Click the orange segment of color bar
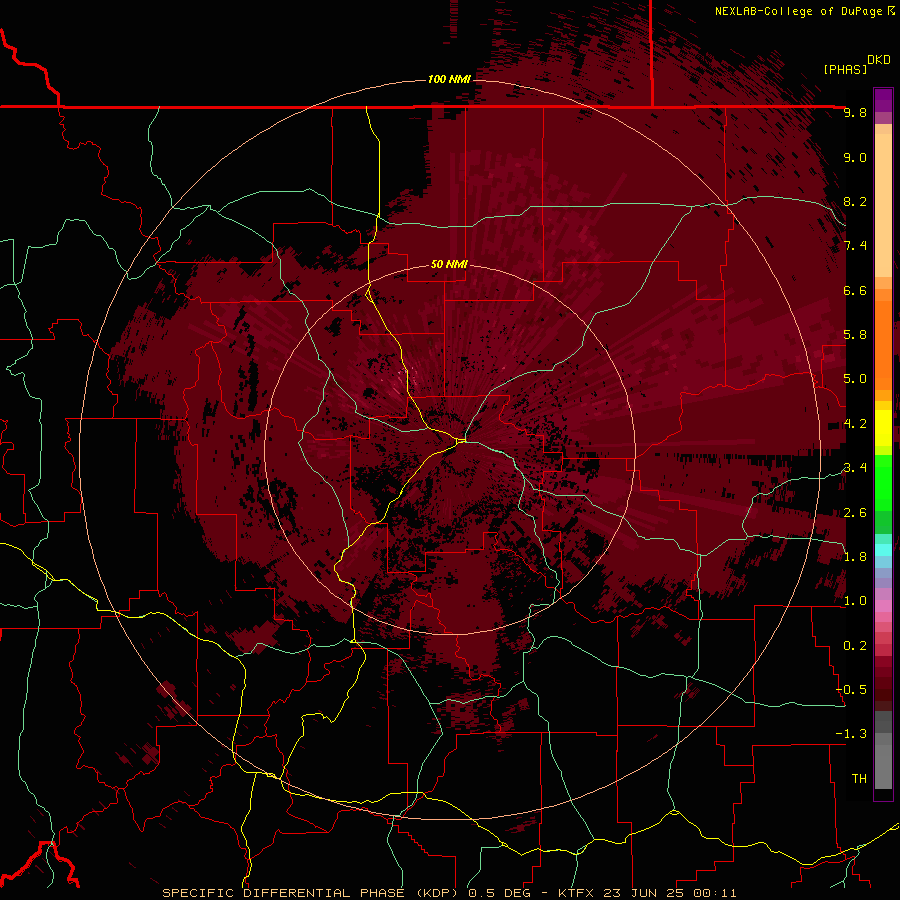The width and height of the screenshot is (900, 900). coord(883,344)
